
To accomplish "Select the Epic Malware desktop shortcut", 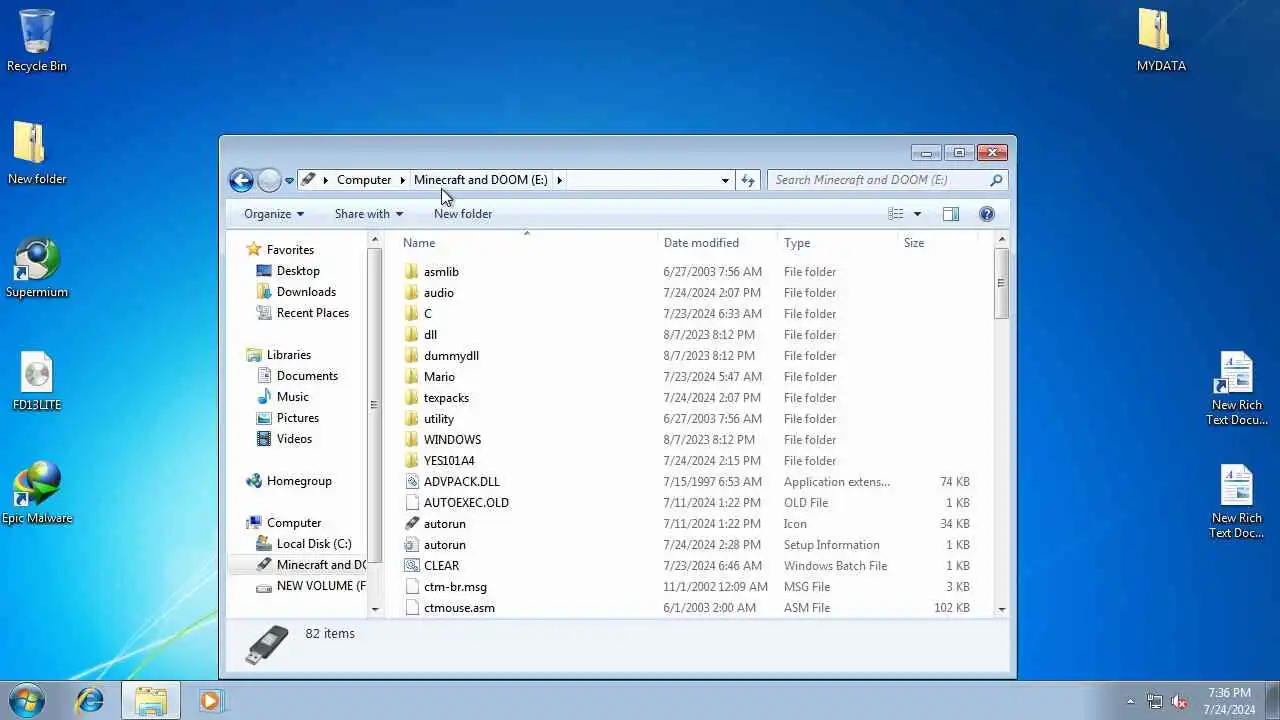I will tap(37, 493).
